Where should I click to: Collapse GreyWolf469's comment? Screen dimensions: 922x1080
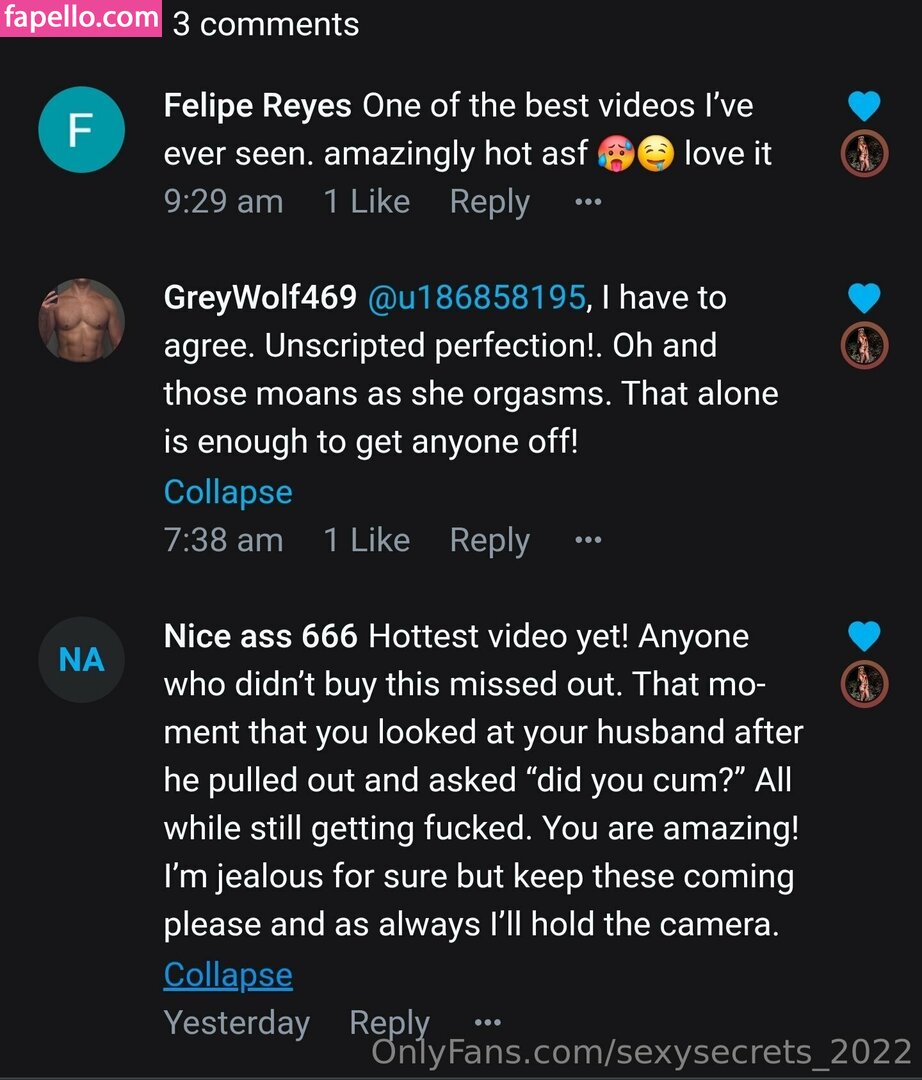click(x=228, y=492)
